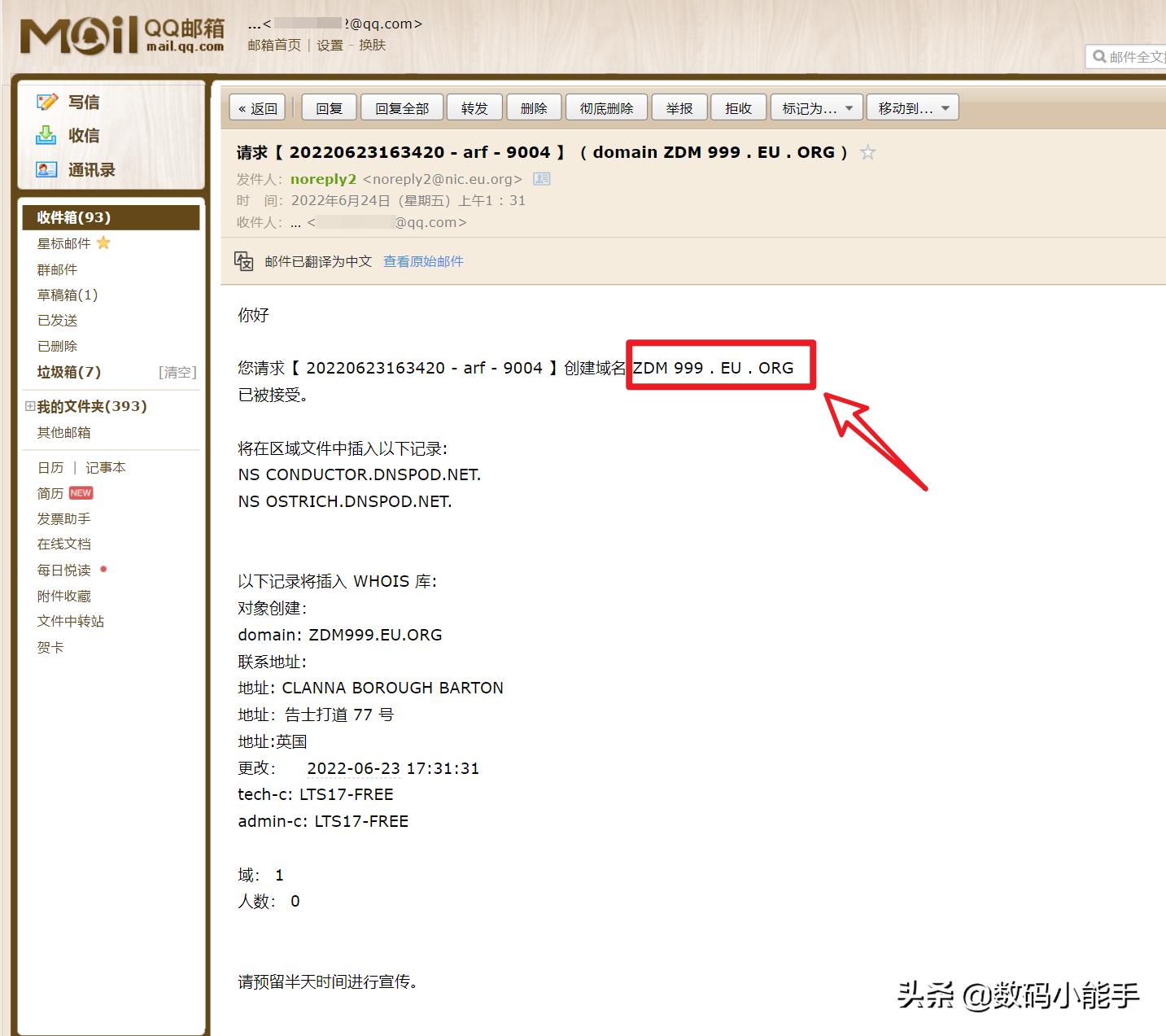Click 清空 to empty the 垃圾箱
The height and width of the screenshot is (1036, 1166).
(177, 372)
